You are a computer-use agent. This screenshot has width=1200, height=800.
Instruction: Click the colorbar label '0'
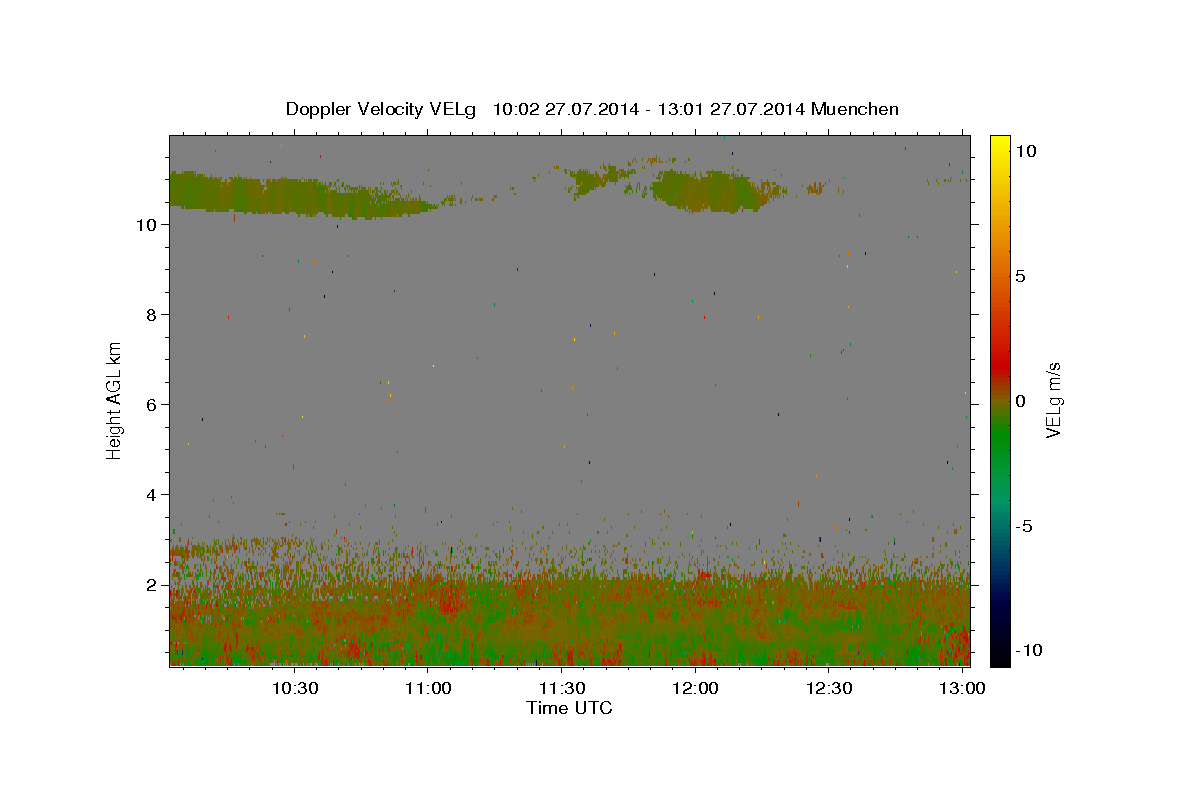click(1020, 401)
